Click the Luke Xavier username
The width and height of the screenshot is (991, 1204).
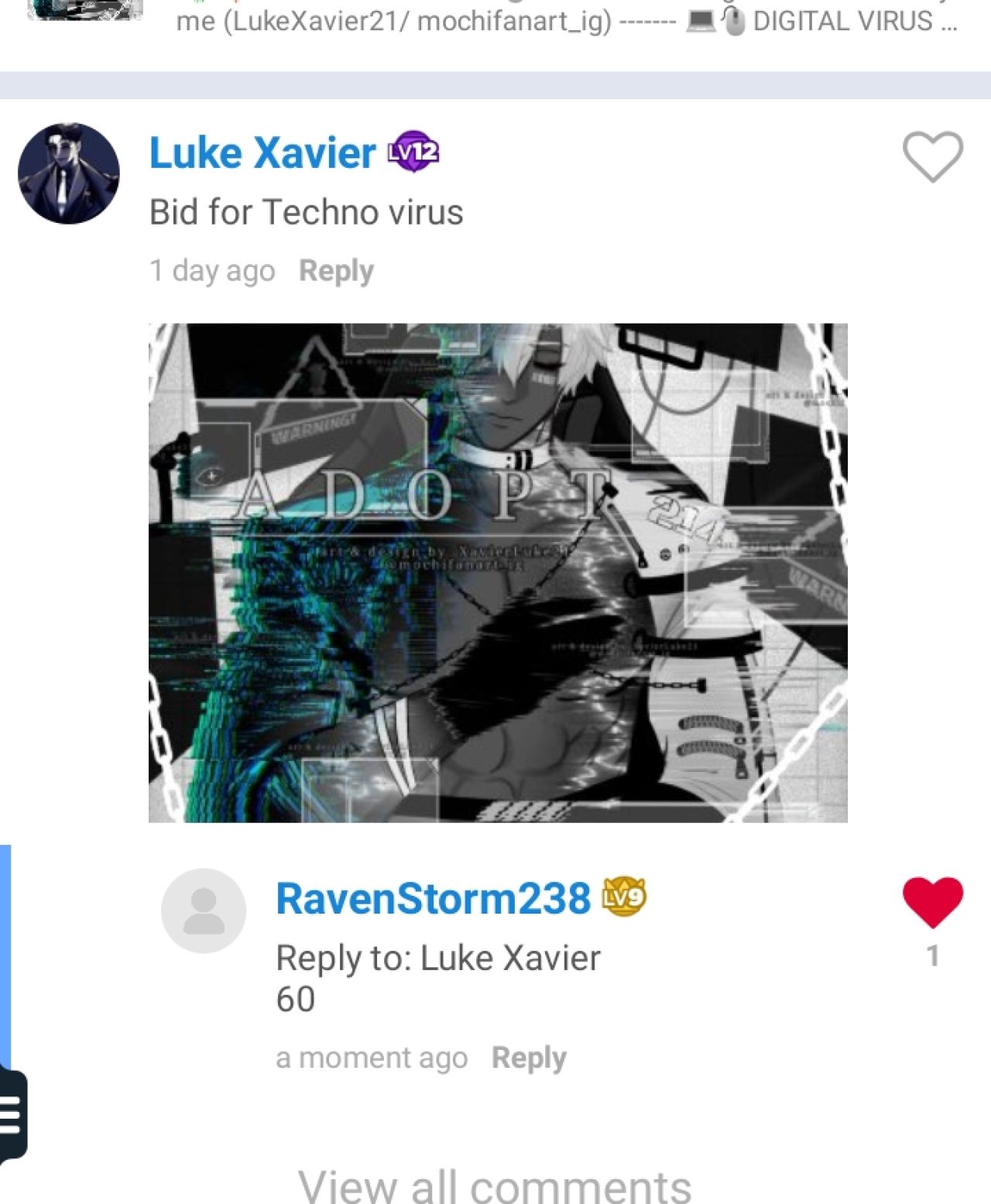(262, 153)
